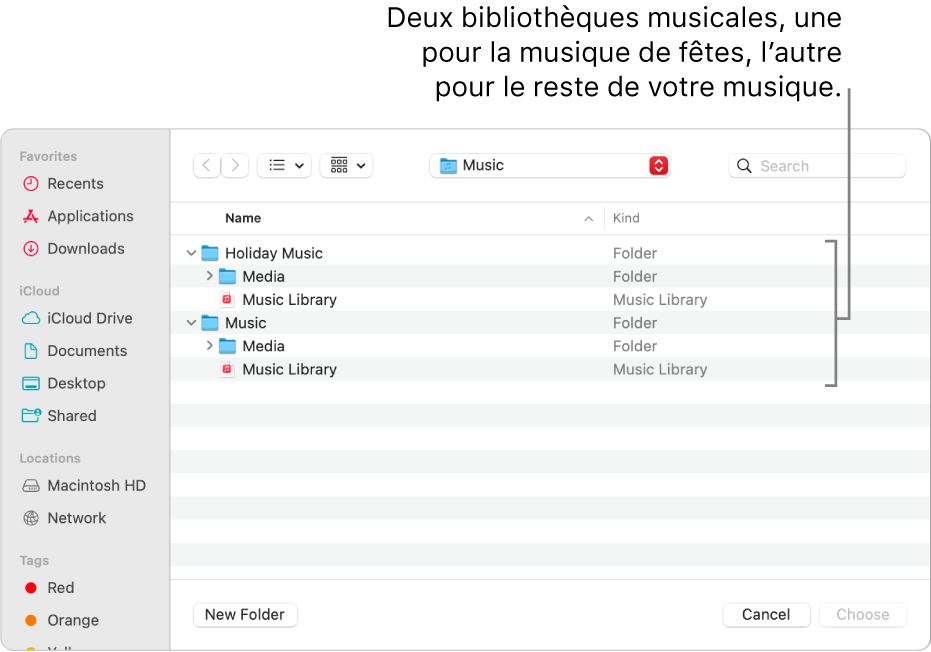Sort files by the Kind column

click(x=628, y=218)
